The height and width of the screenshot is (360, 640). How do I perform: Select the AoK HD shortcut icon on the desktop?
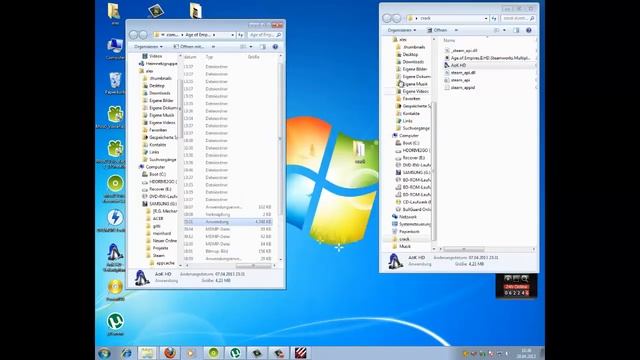(x=115, y=257)
